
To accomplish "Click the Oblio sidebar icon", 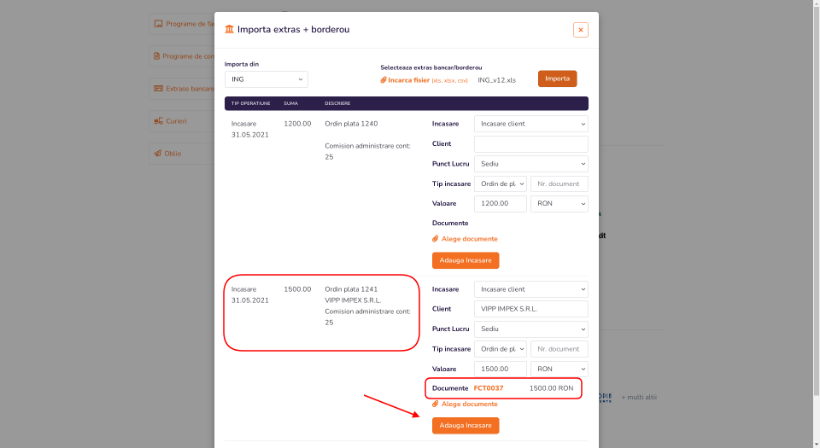I will pyautogui.click(x=158, y=153).
